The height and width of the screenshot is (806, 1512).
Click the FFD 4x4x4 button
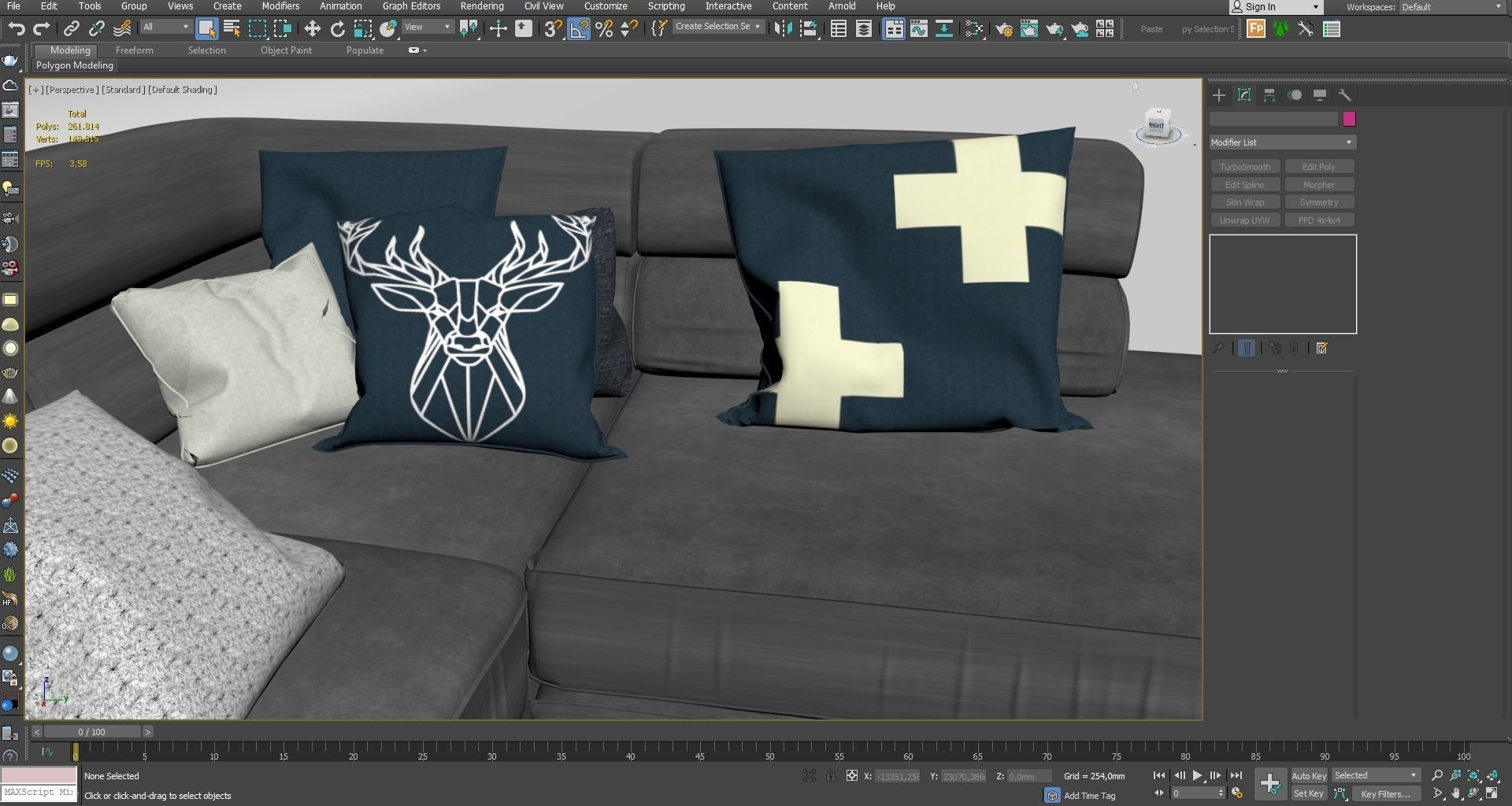point(1319,220)
